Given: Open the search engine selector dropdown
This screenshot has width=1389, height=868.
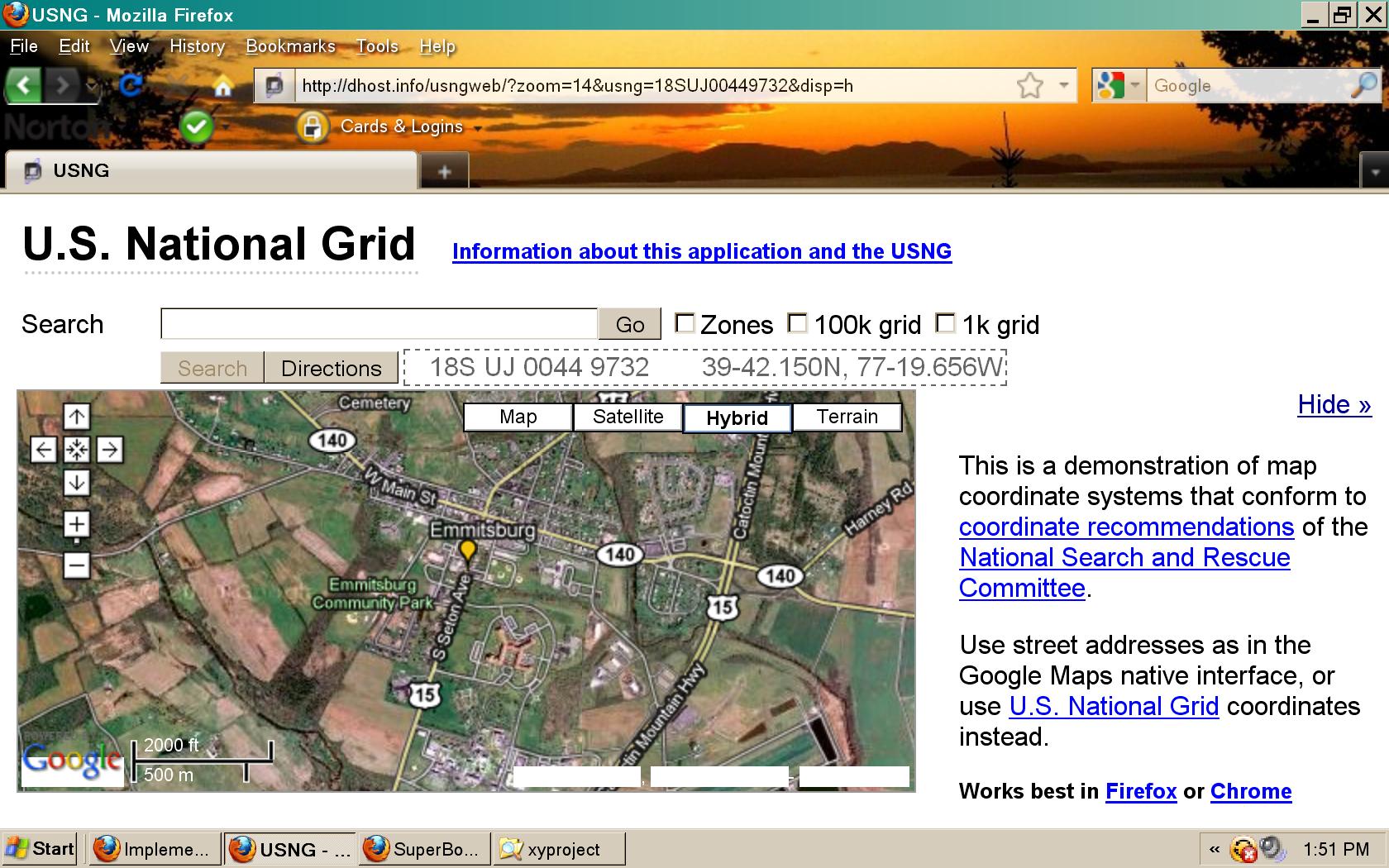Looking at the screenshot, I should tap(1135, 85).
